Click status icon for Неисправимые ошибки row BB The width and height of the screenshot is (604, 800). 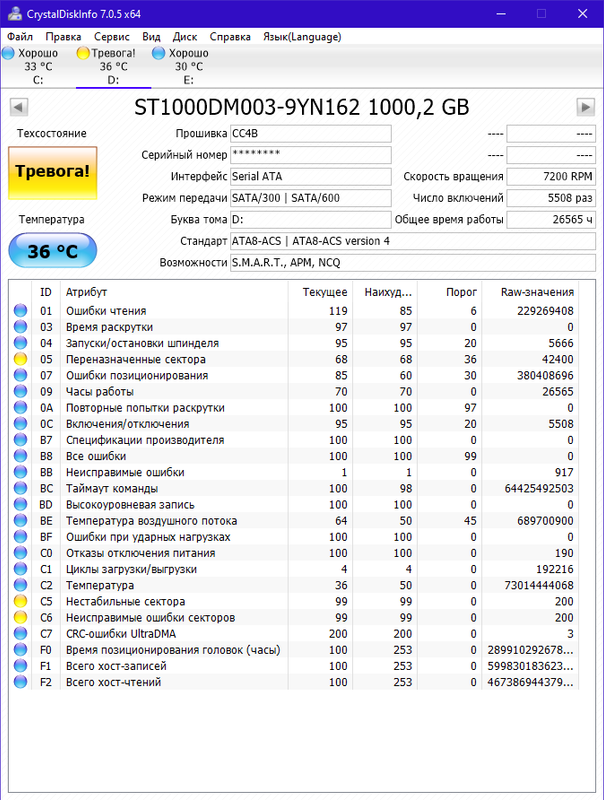(20, 472)
